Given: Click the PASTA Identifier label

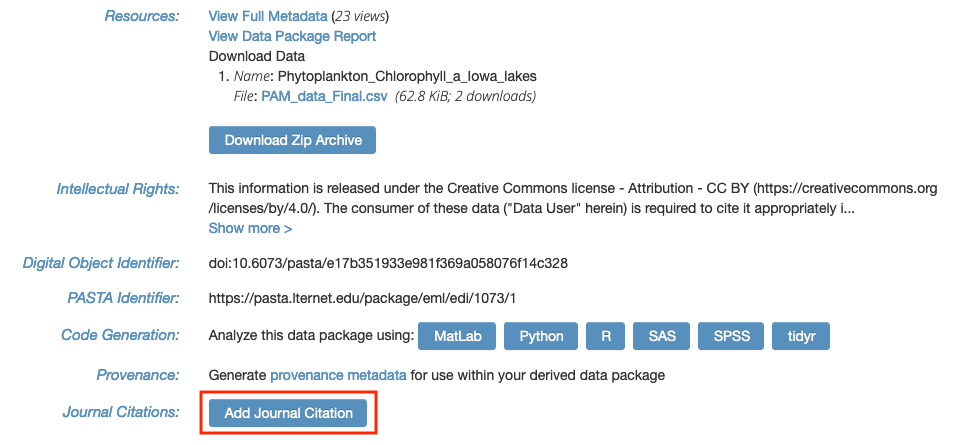Looking at the screenshot, I should coord(124,298).
